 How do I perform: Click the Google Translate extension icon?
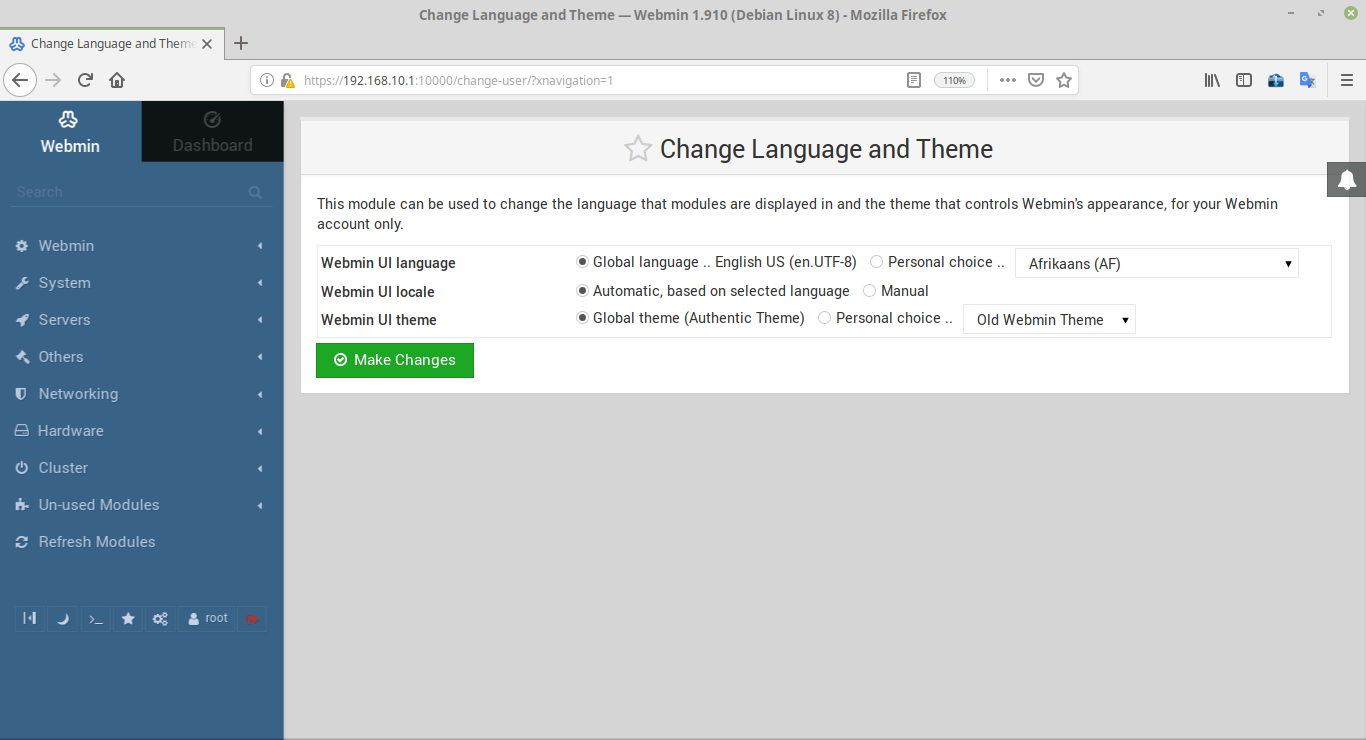1307,80
